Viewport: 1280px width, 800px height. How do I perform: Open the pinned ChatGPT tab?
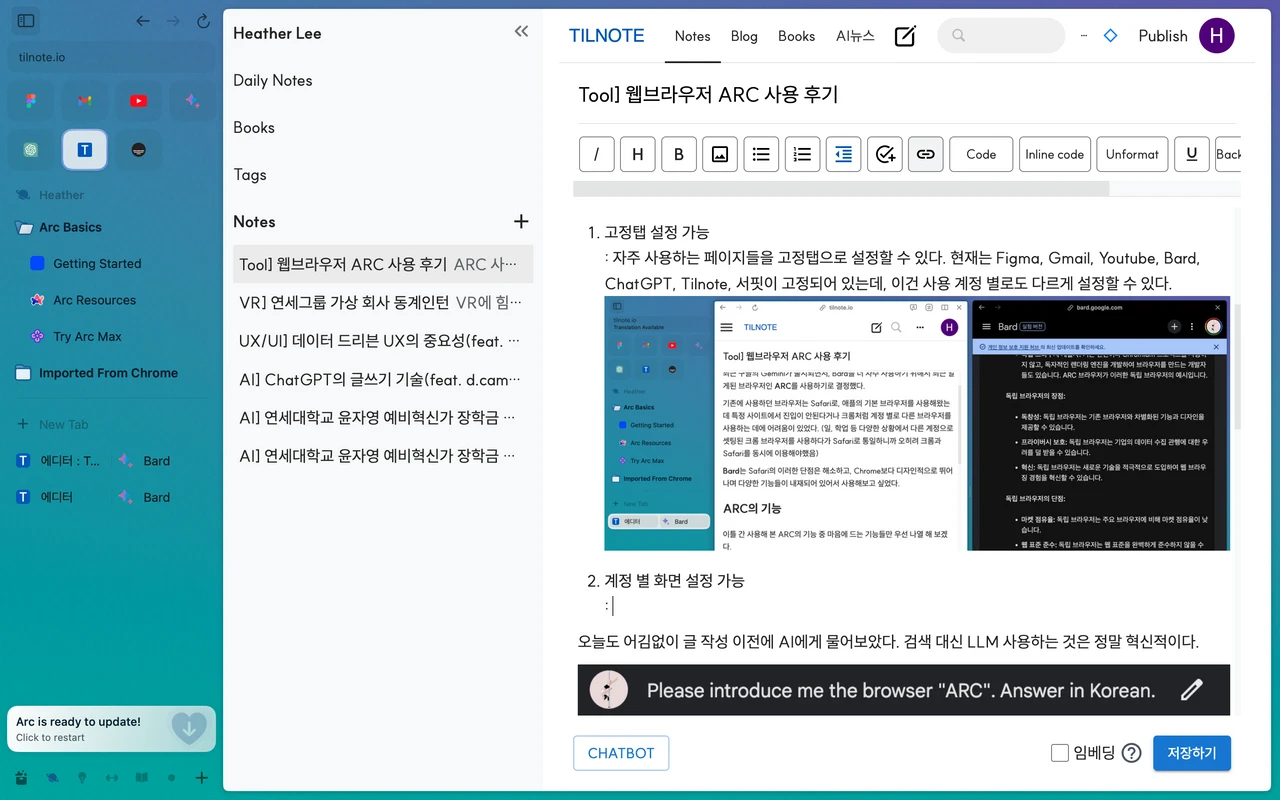click(x=32, y=149)
